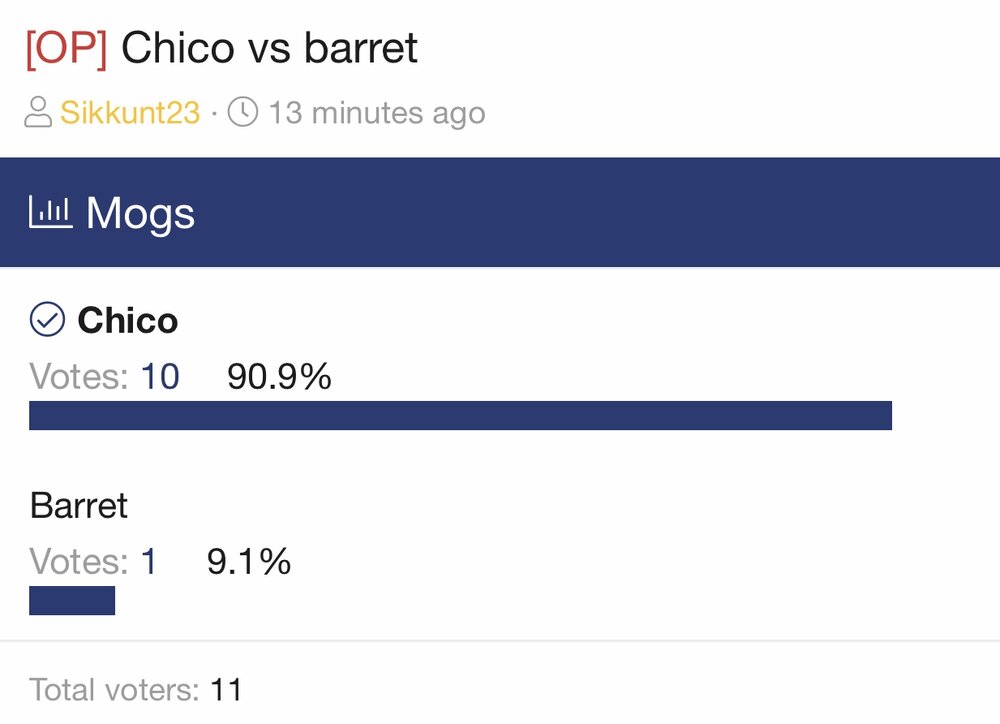Click the "13 minutes ago" timestamp
The image size is (1000, 724).
(x=376, y=113)
